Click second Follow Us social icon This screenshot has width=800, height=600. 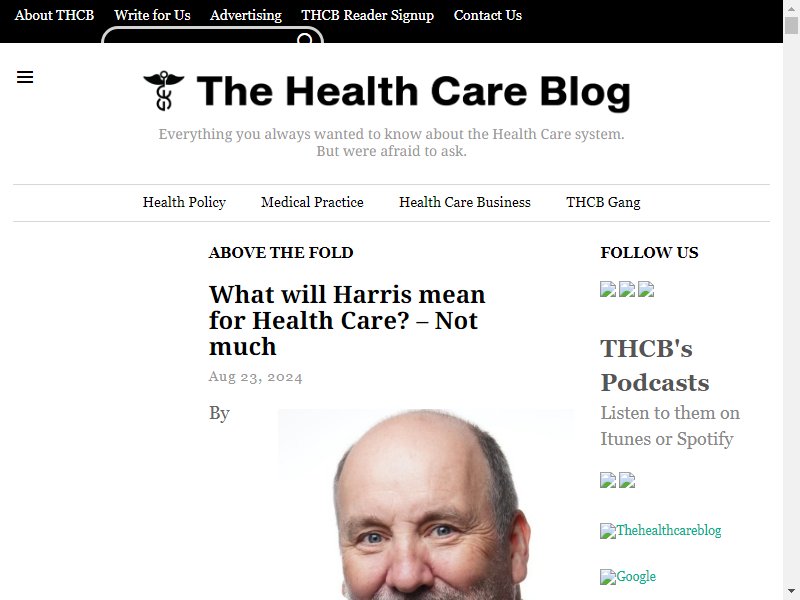pyautogui.click(x=627, y=289)
